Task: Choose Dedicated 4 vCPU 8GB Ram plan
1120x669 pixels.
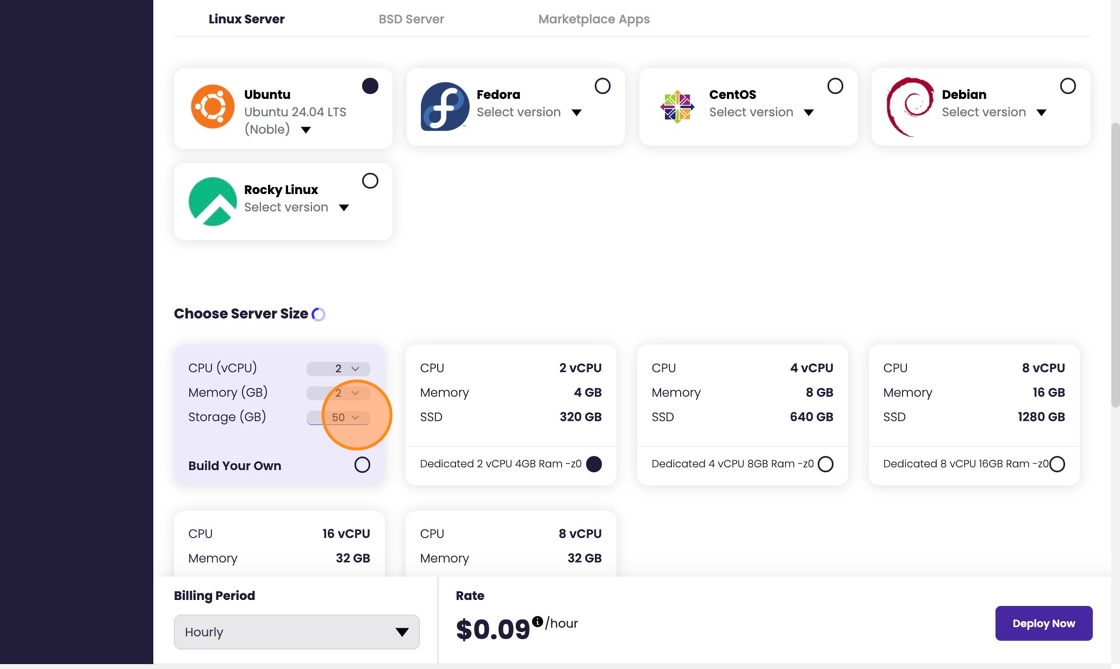Action: coord(825,464)
